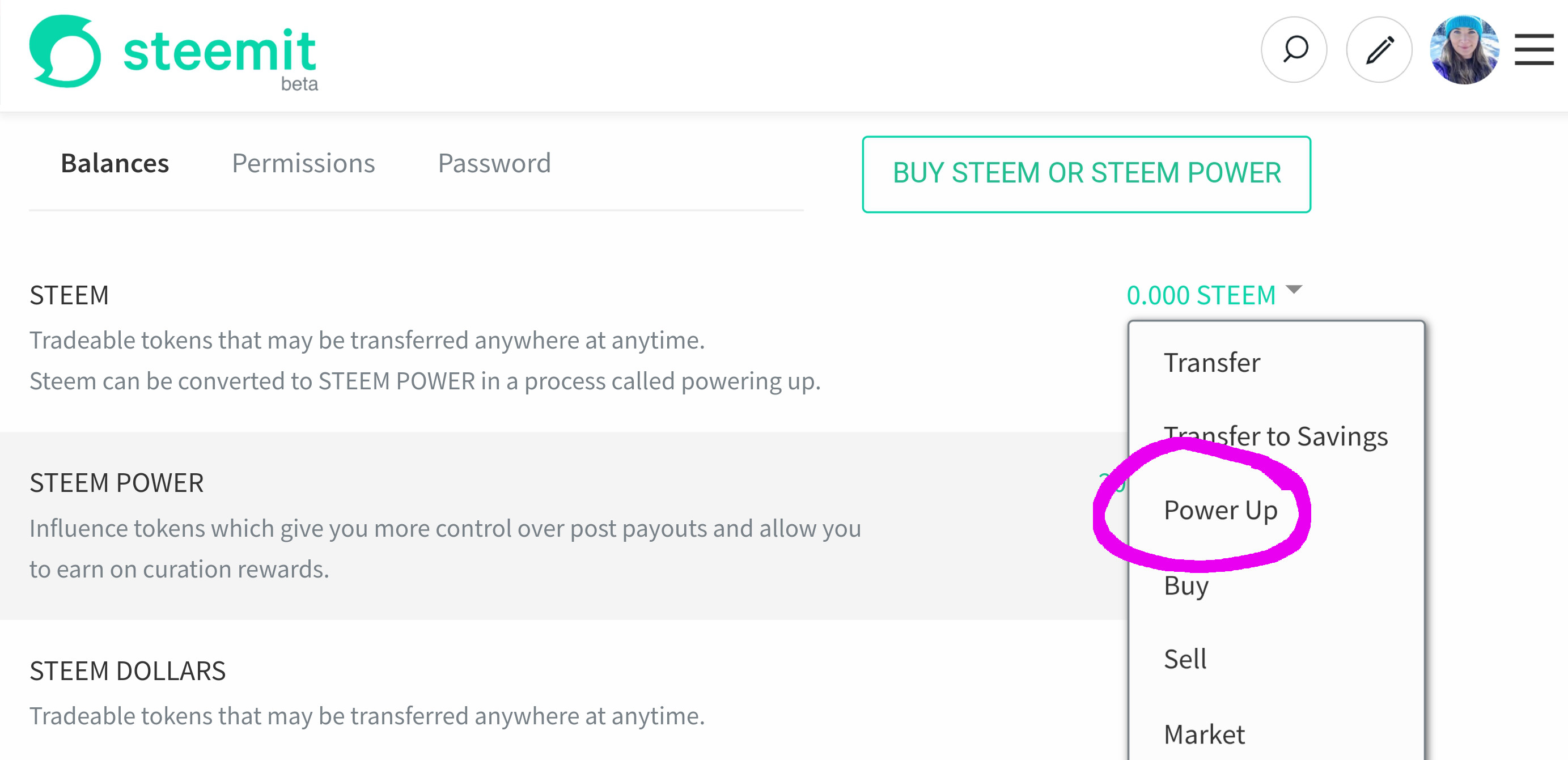Select Sell from the STEEM menu
The image size is (1568, 760).
pyautogui.click(x=1185, y=659)
